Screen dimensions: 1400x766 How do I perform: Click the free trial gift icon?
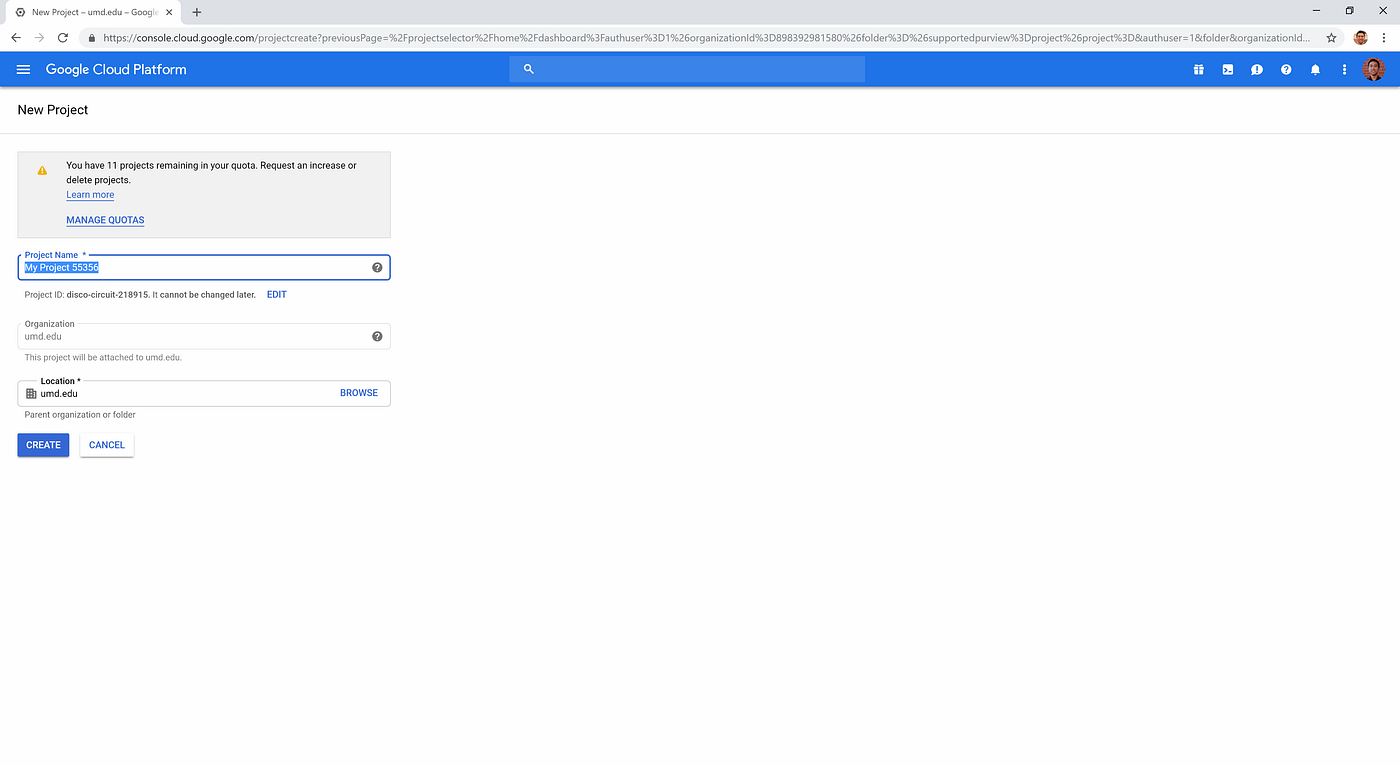1198,69
